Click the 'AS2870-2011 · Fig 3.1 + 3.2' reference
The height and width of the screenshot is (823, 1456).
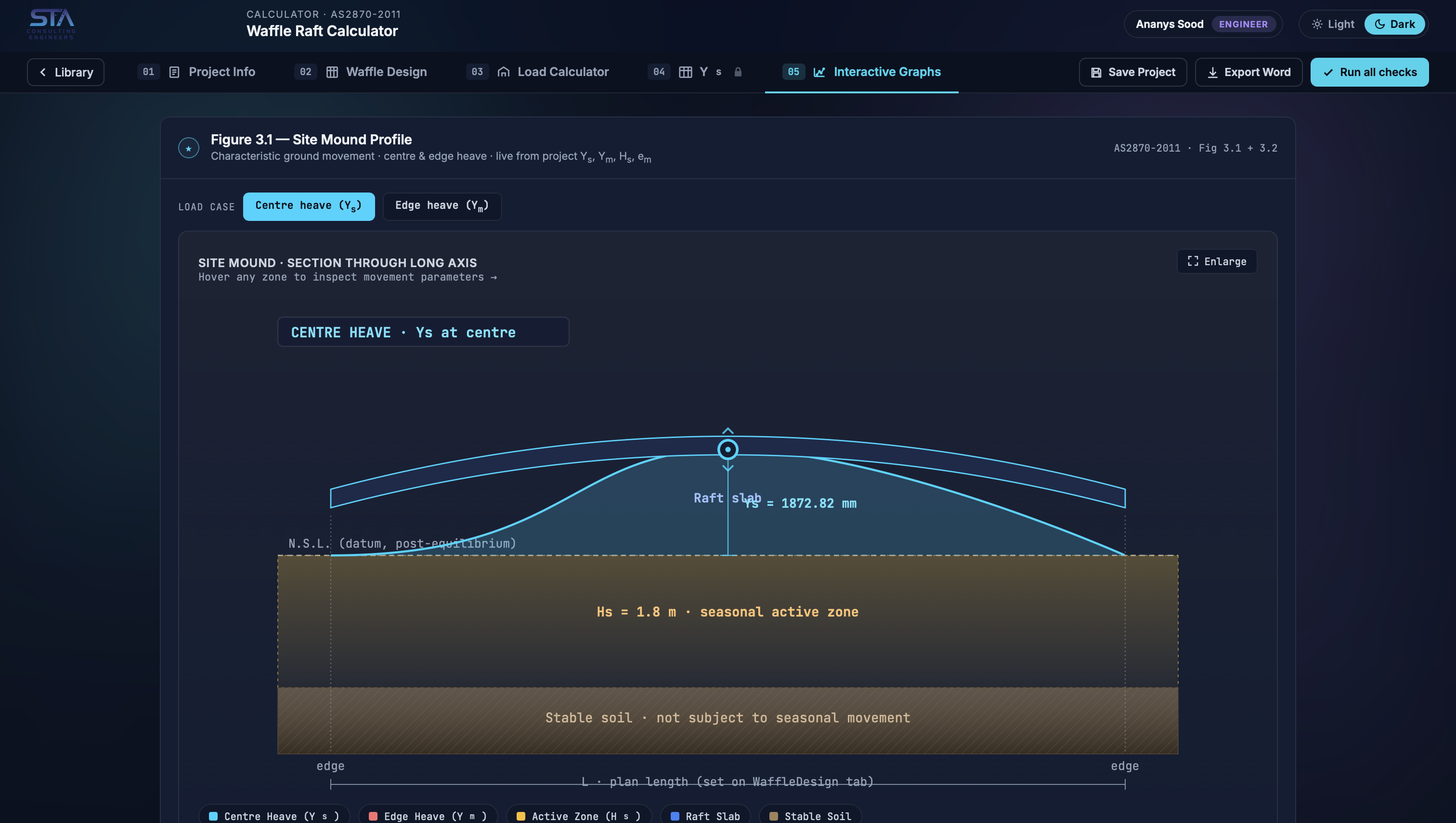point(1196,148)
